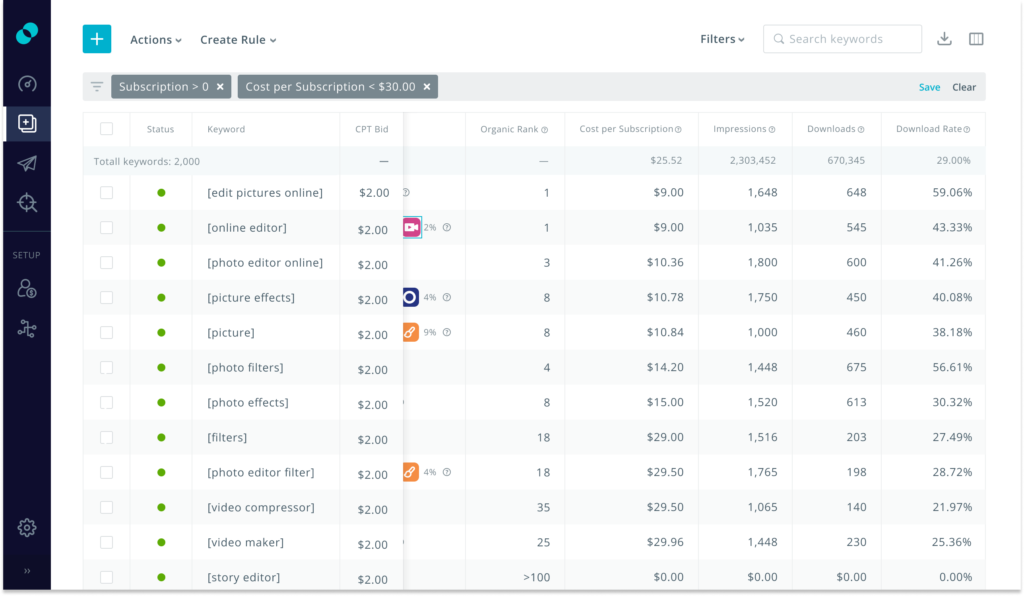Viewport: 1024px width, 596px height.
Task: Open the Actions dropdown
Action: coord(152,39)
